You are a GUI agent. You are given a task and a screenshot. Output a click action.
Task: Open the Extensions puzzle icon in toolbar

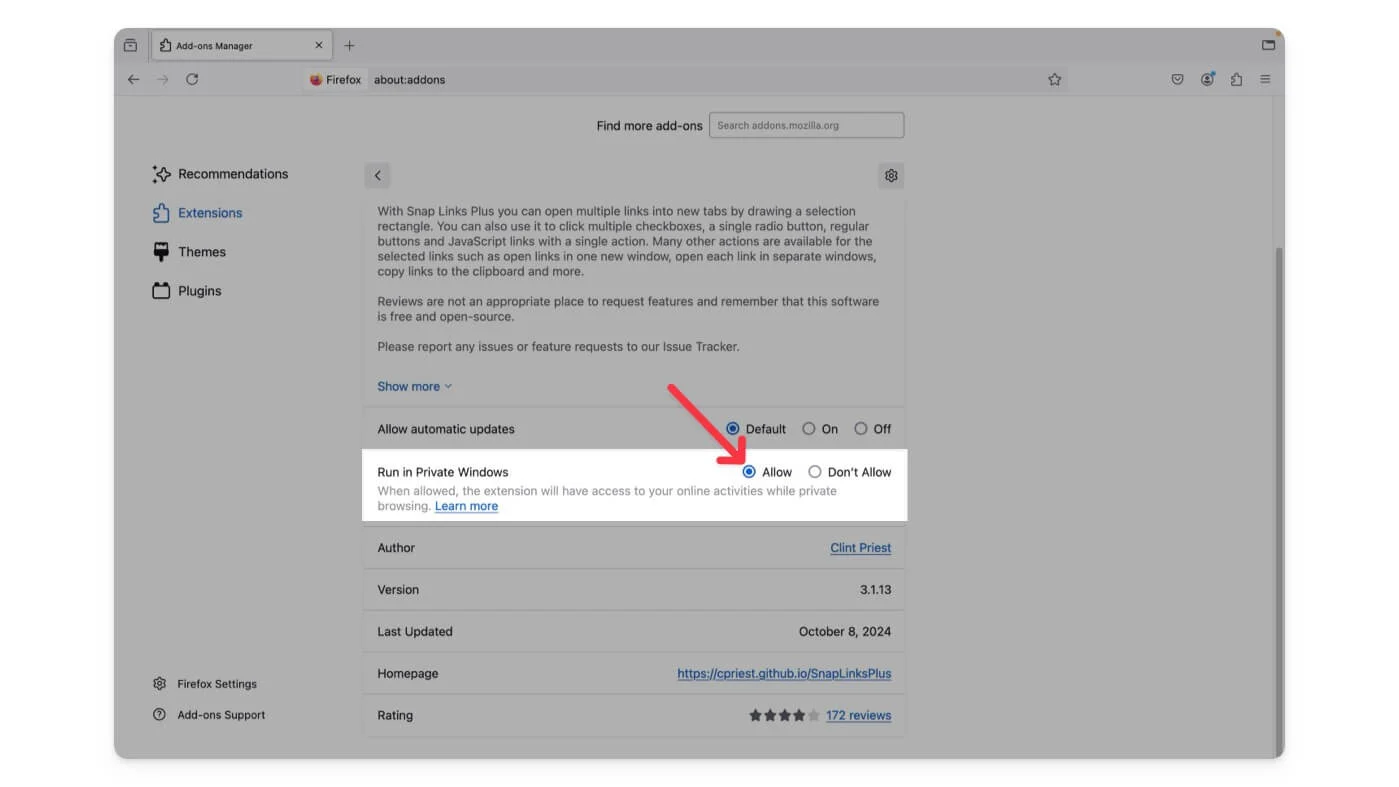(x=1236, y=79)
